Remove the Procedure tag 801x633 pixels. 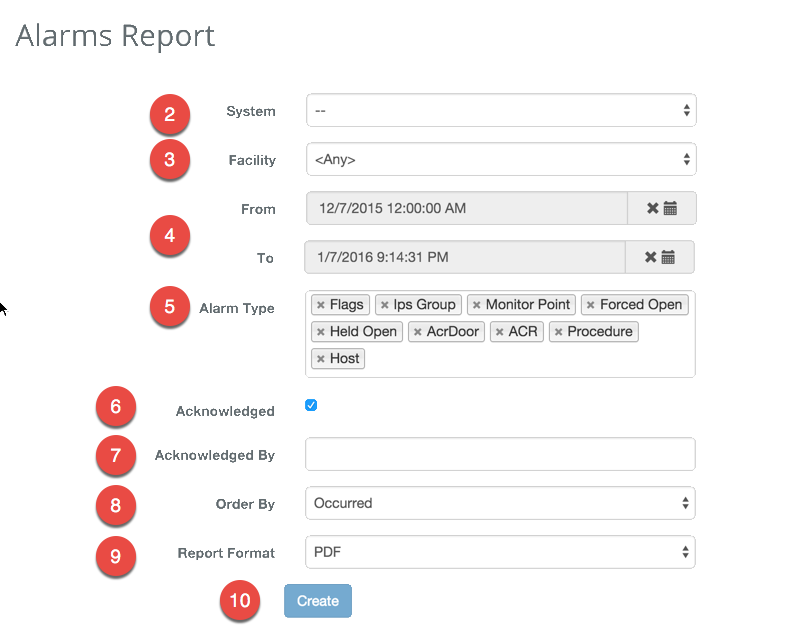coord(558,332)
